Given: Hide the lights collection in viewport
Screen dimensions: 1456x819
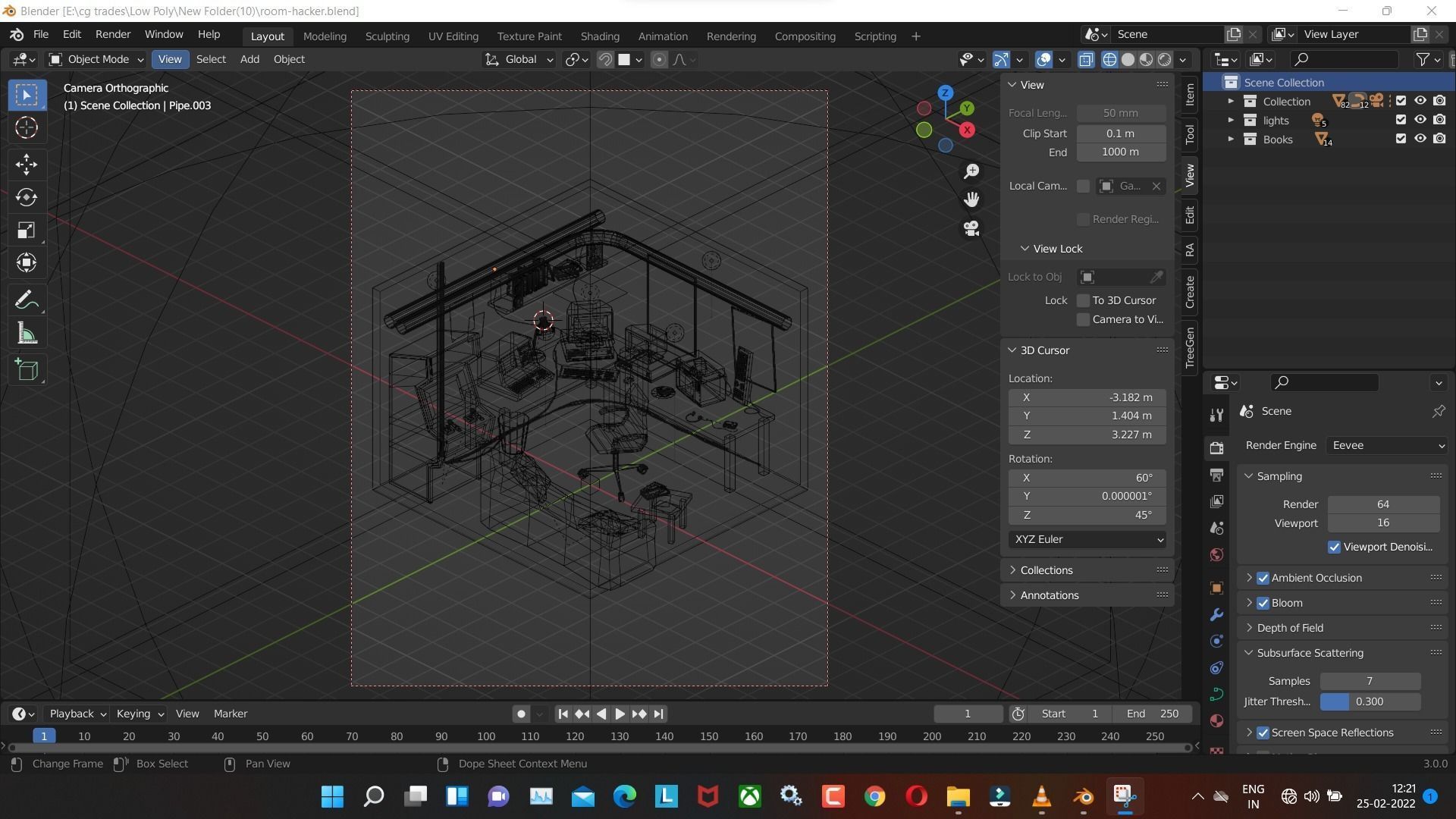Looking at the screenshot, I should click(1420, 120).
